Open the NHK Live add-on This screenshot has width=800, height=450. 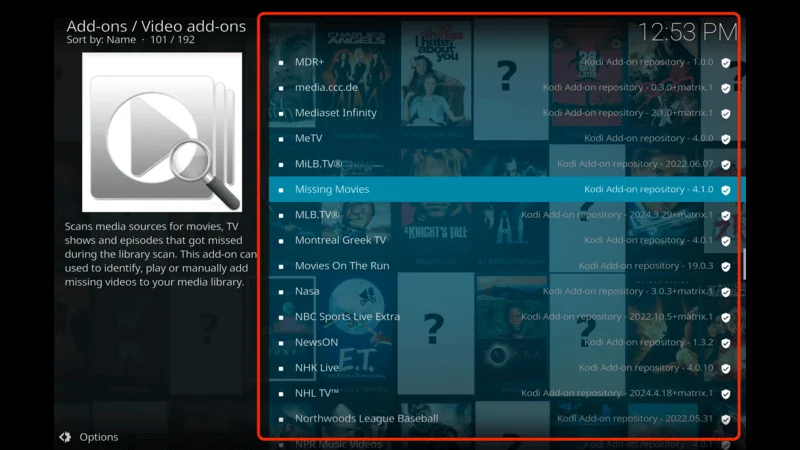(507, 368)
